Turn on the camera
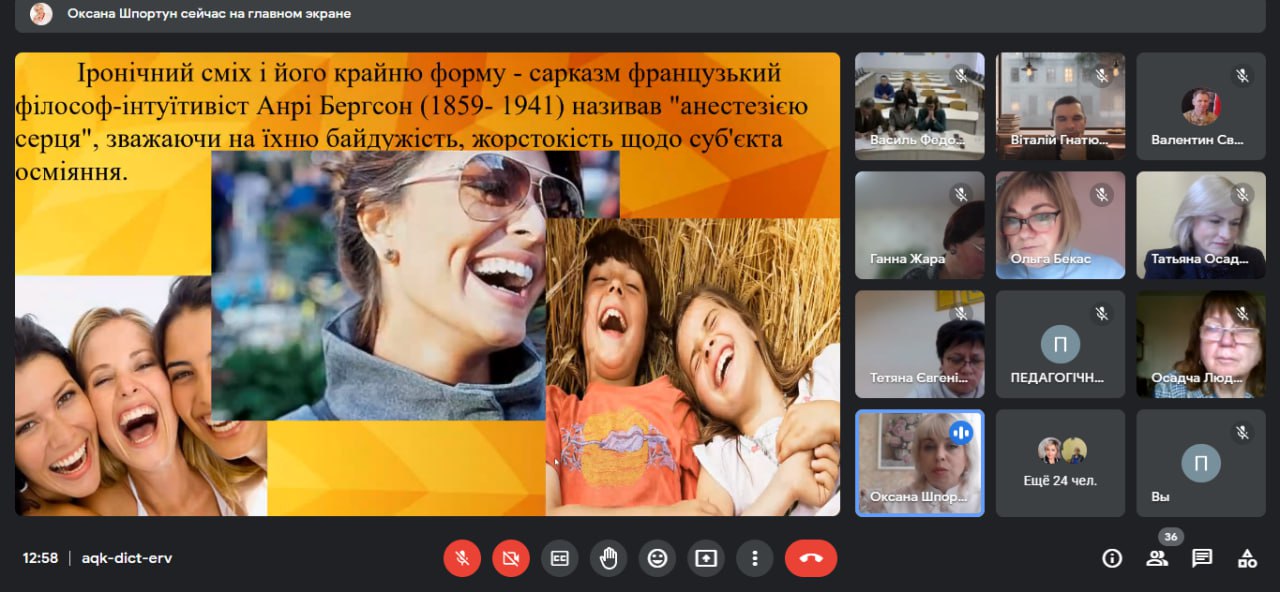1280x592 pixels. click(x=511, y=559)
